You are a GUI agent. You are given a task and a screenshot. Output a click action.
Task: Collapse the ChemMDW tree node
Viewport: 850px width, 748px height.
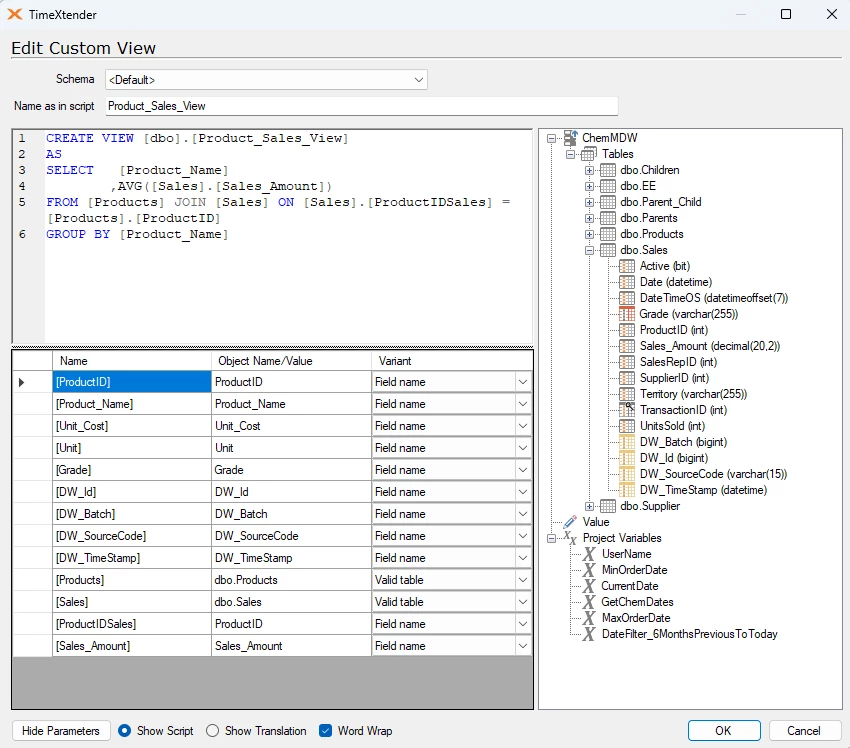(551, 138)
